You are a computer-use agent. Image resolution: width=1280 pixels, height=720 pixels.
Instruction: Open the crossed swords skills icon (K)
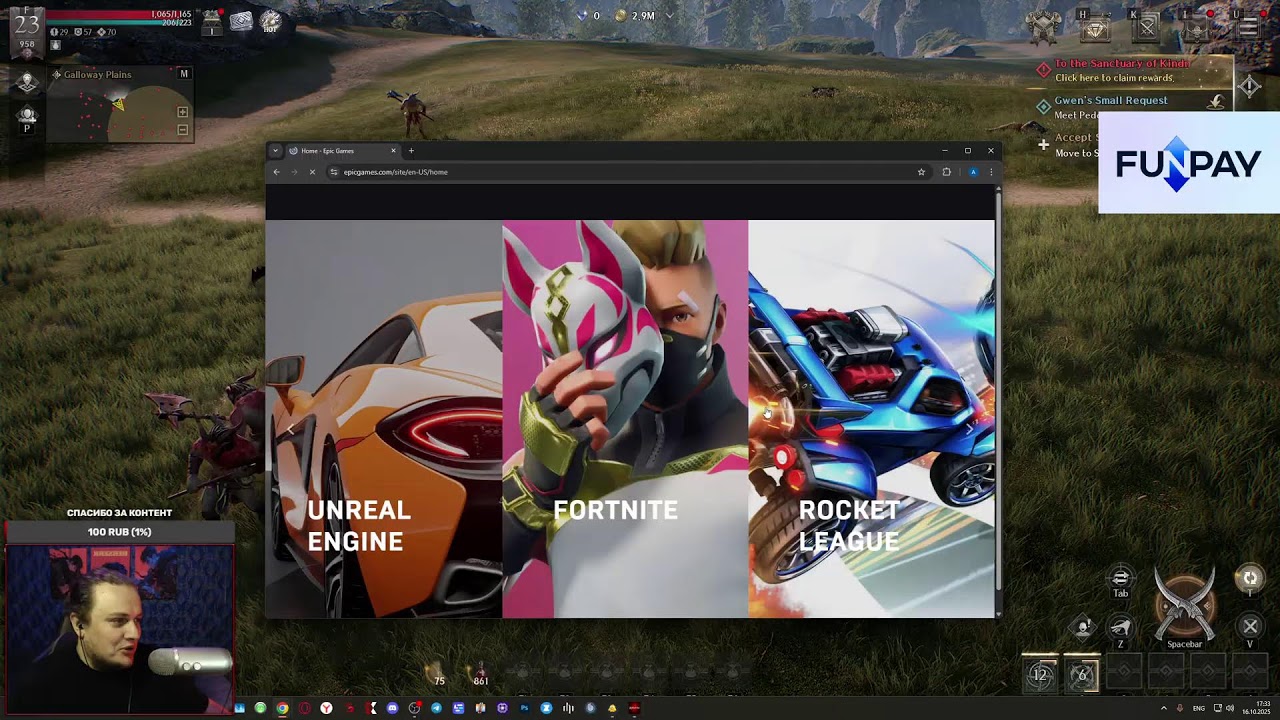[x=1147, y=28]
